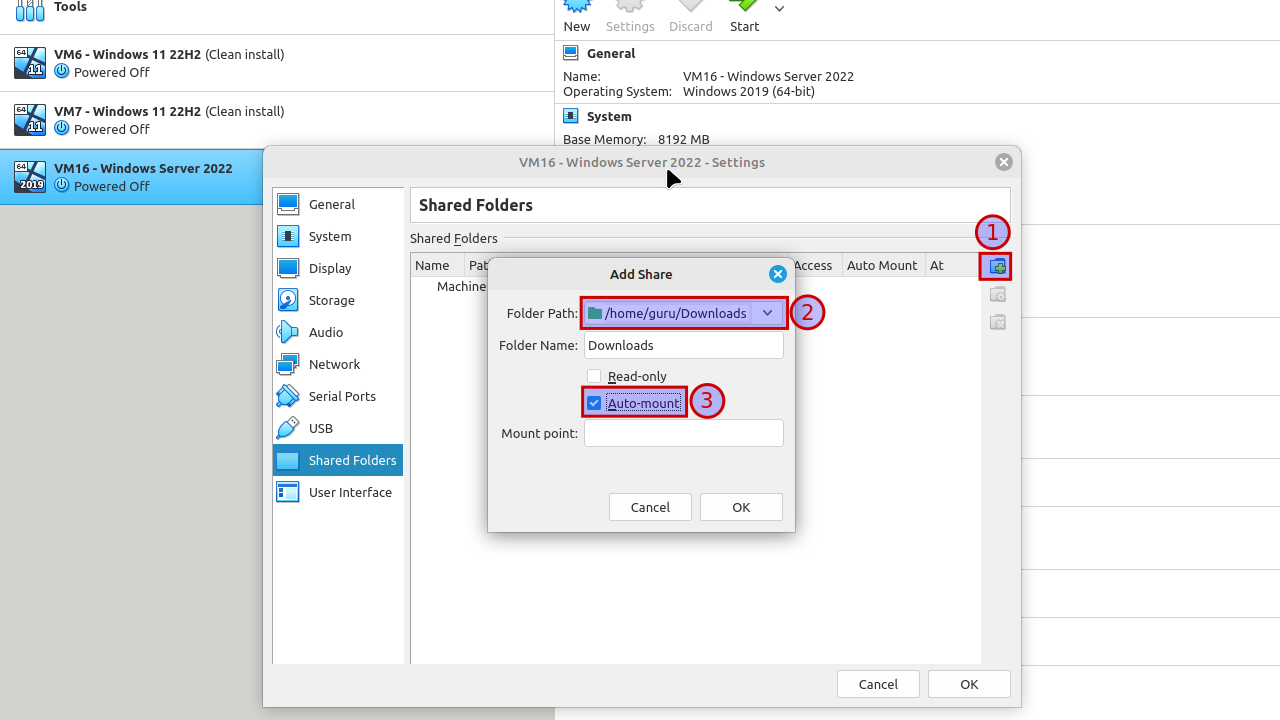Viewport: 1280px width, 720px height.
Task: Open the General settings category
Action: coord(338,204)
